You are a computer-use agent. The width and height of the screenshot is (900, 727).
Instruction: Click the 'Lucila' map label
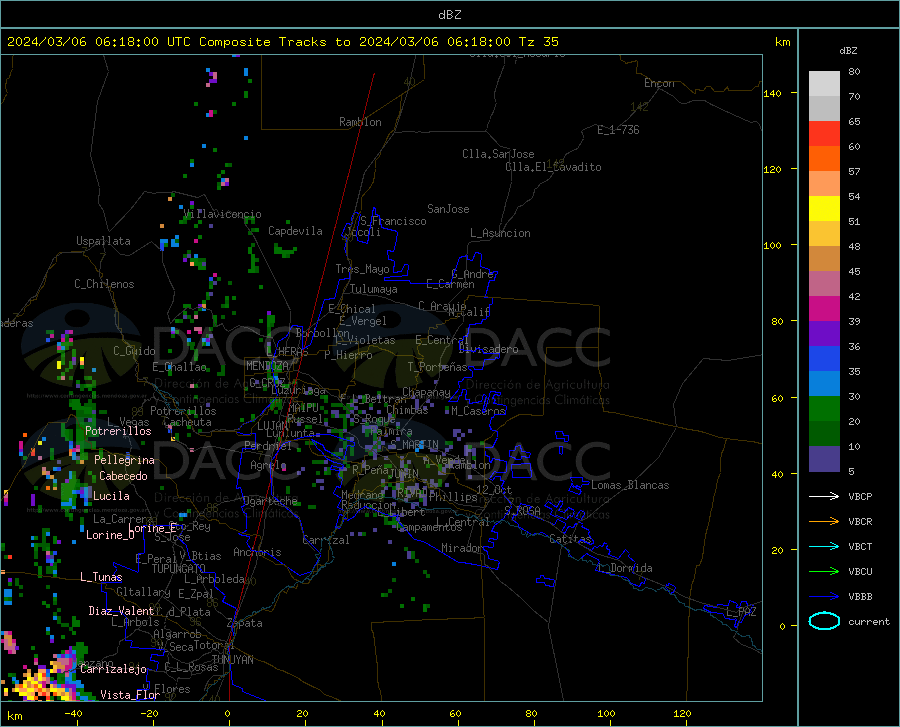point(111,496)
